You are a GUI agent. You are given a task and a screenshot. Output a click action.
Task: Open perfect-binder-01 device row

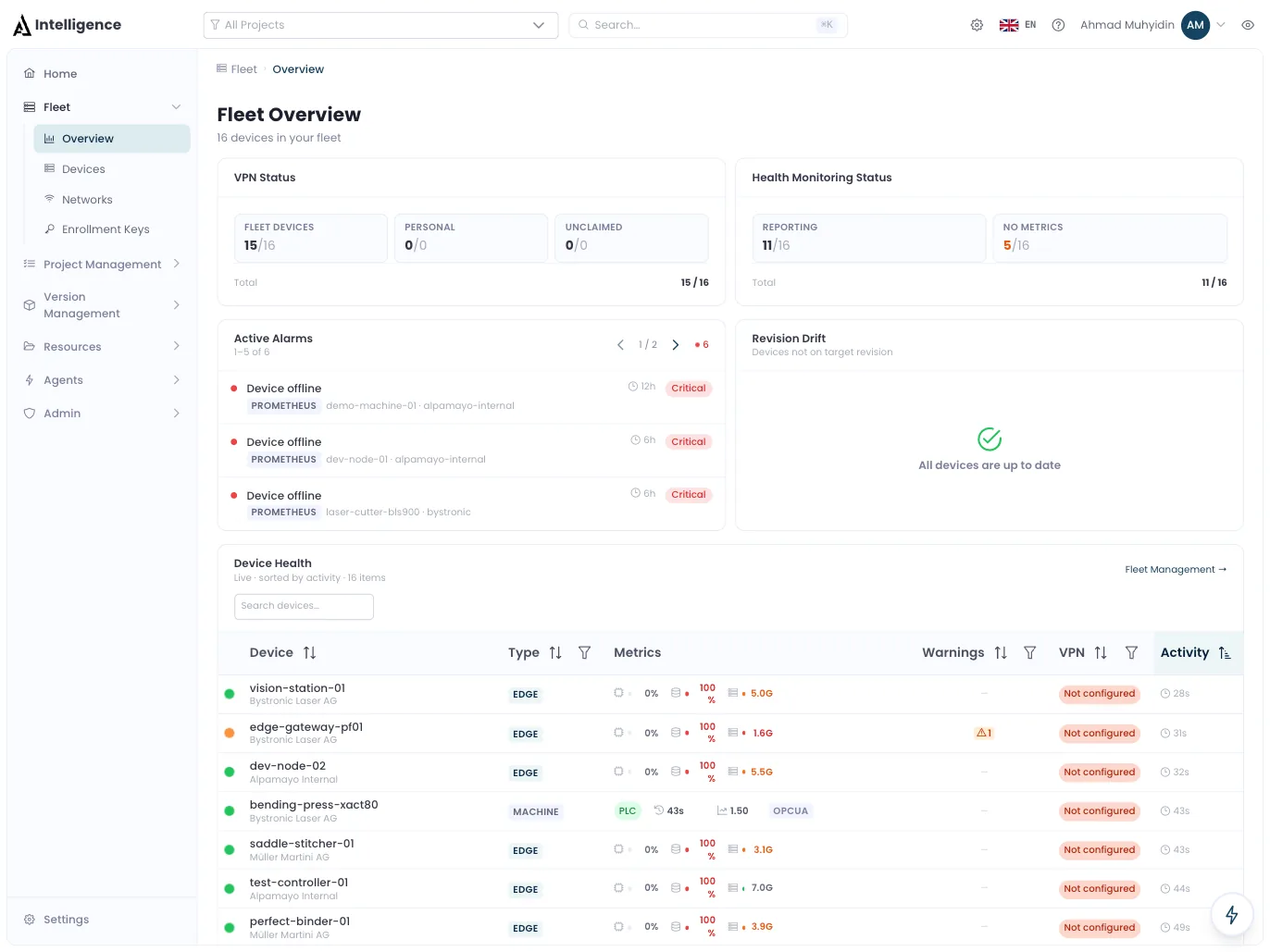[730, 927]
